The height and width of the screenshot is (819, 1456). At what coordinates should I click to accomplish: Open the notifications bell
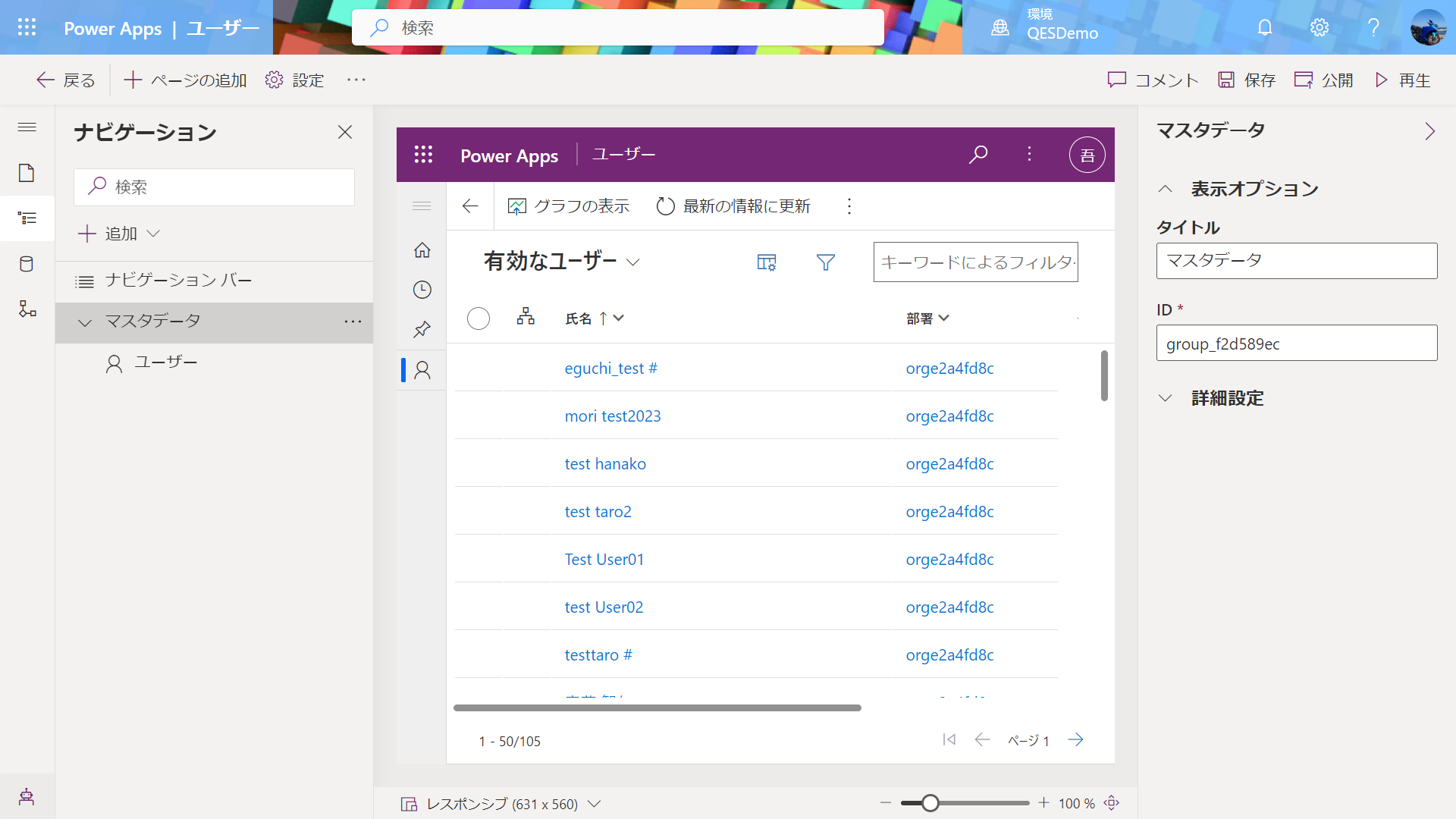coord(1265,27)
